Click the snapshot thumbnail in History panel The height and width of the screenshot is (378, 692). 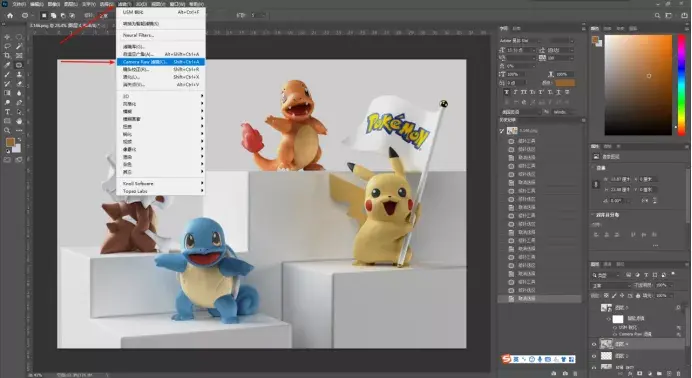click(512, 131)
